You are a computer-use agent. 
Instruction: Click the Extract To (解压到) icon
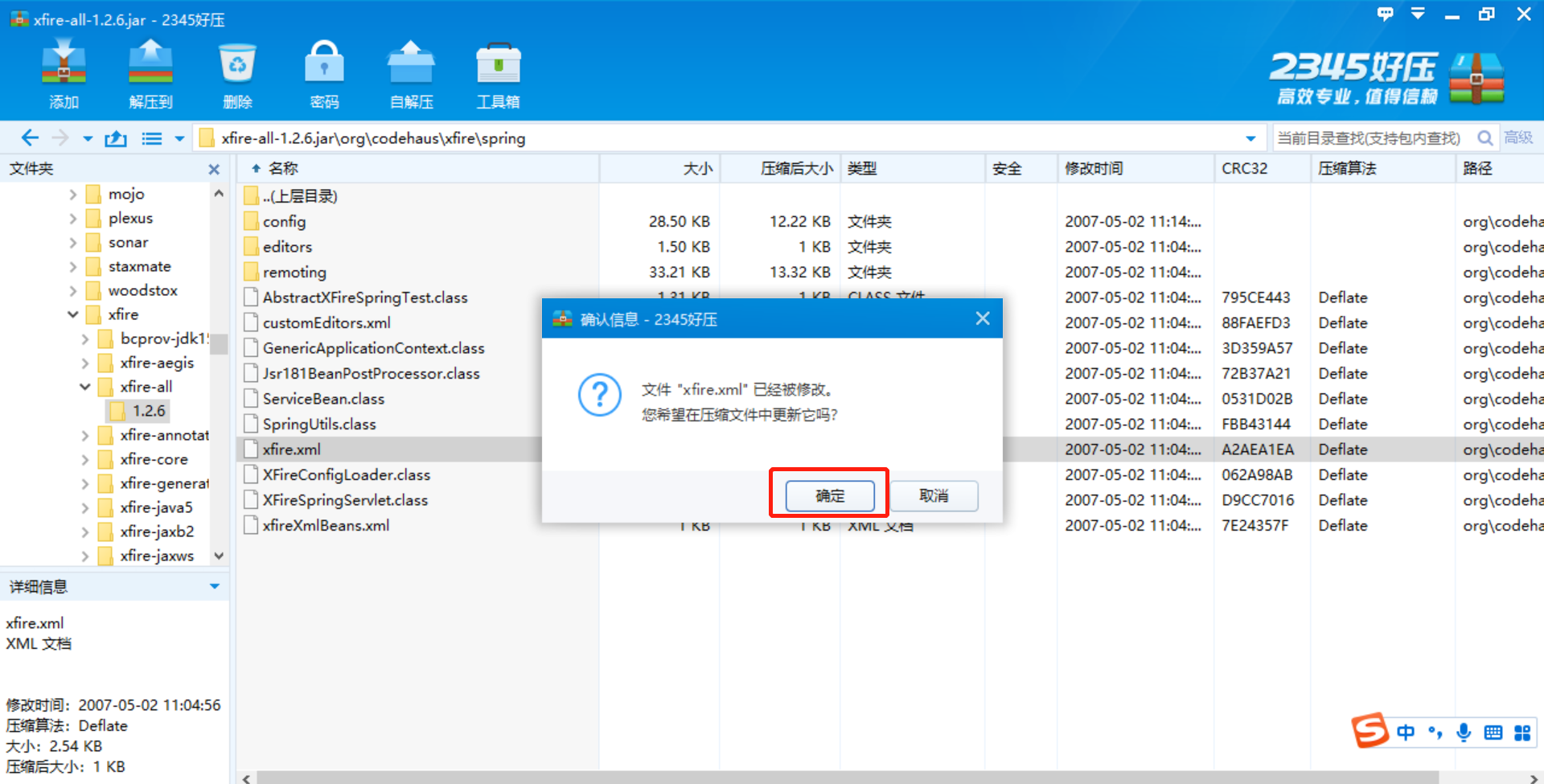point(150,72)
